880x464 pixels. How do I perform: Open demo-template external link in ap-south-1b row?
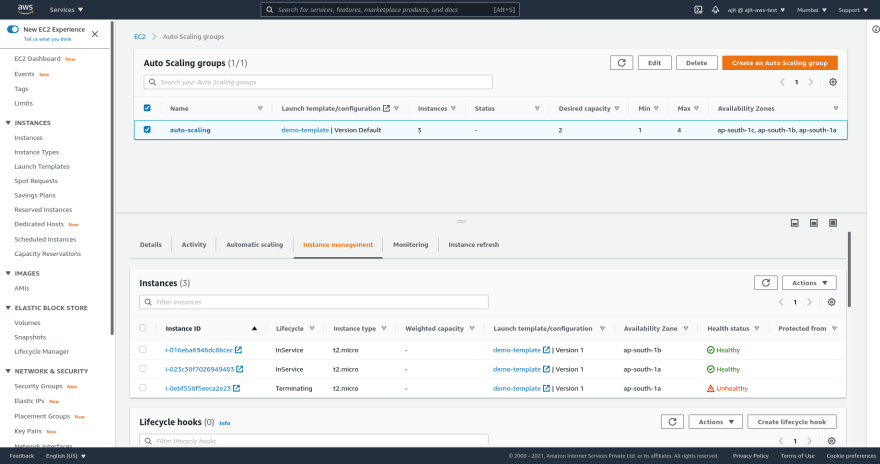(x=547, y=350)
